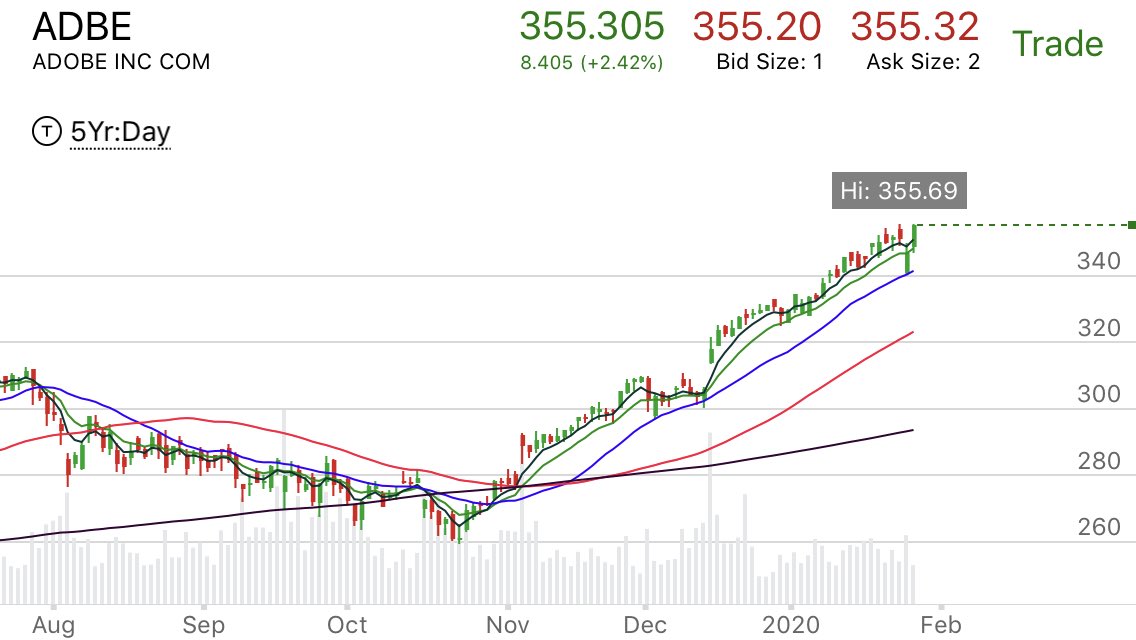The image size is (1136, 640).
Task: Click the Feb date axis label
Action: click(x=940, y=625)
